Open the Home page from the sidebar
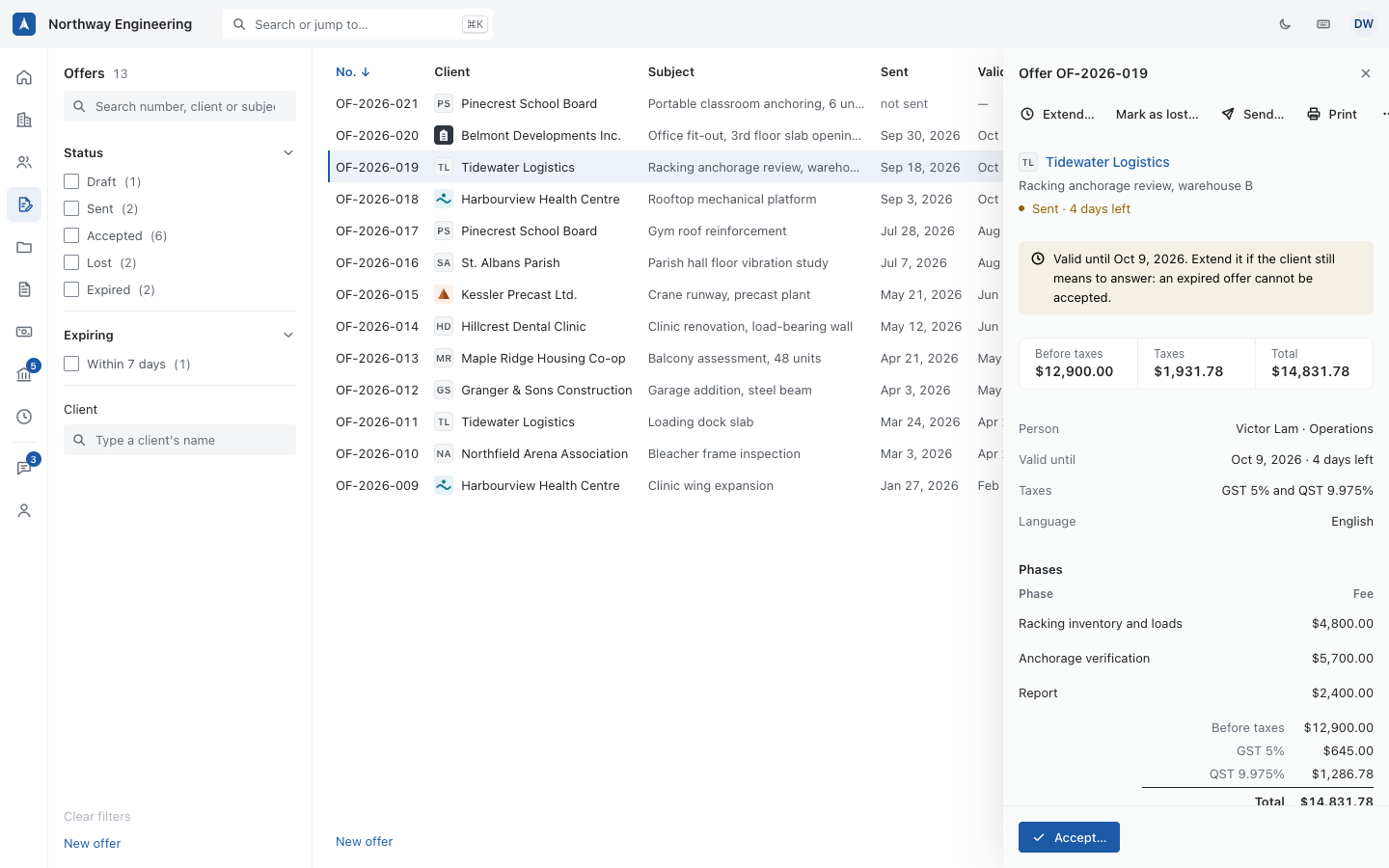1389x868 pixels. point(24,77)
